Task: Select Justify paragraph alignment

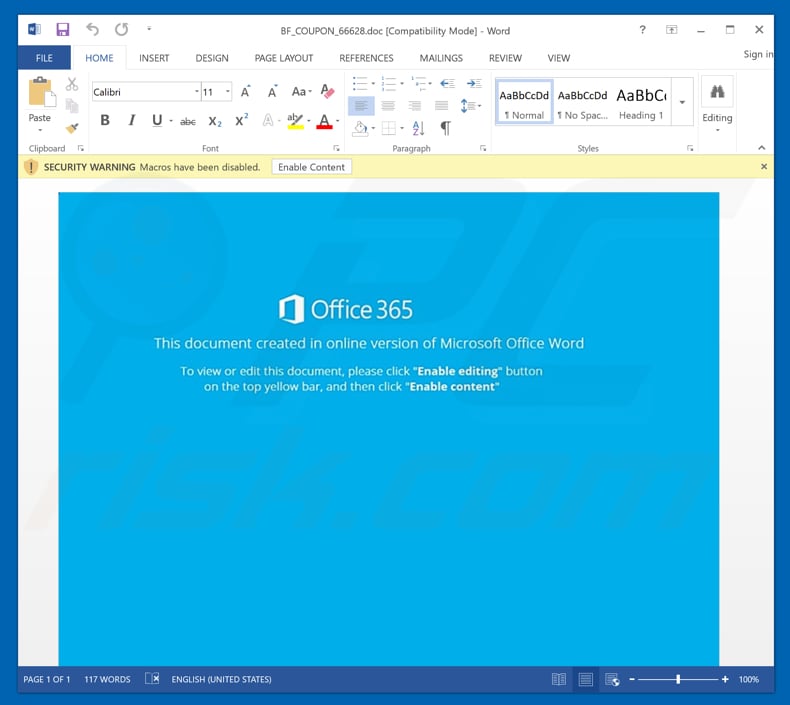Action: tap(441, 105)
